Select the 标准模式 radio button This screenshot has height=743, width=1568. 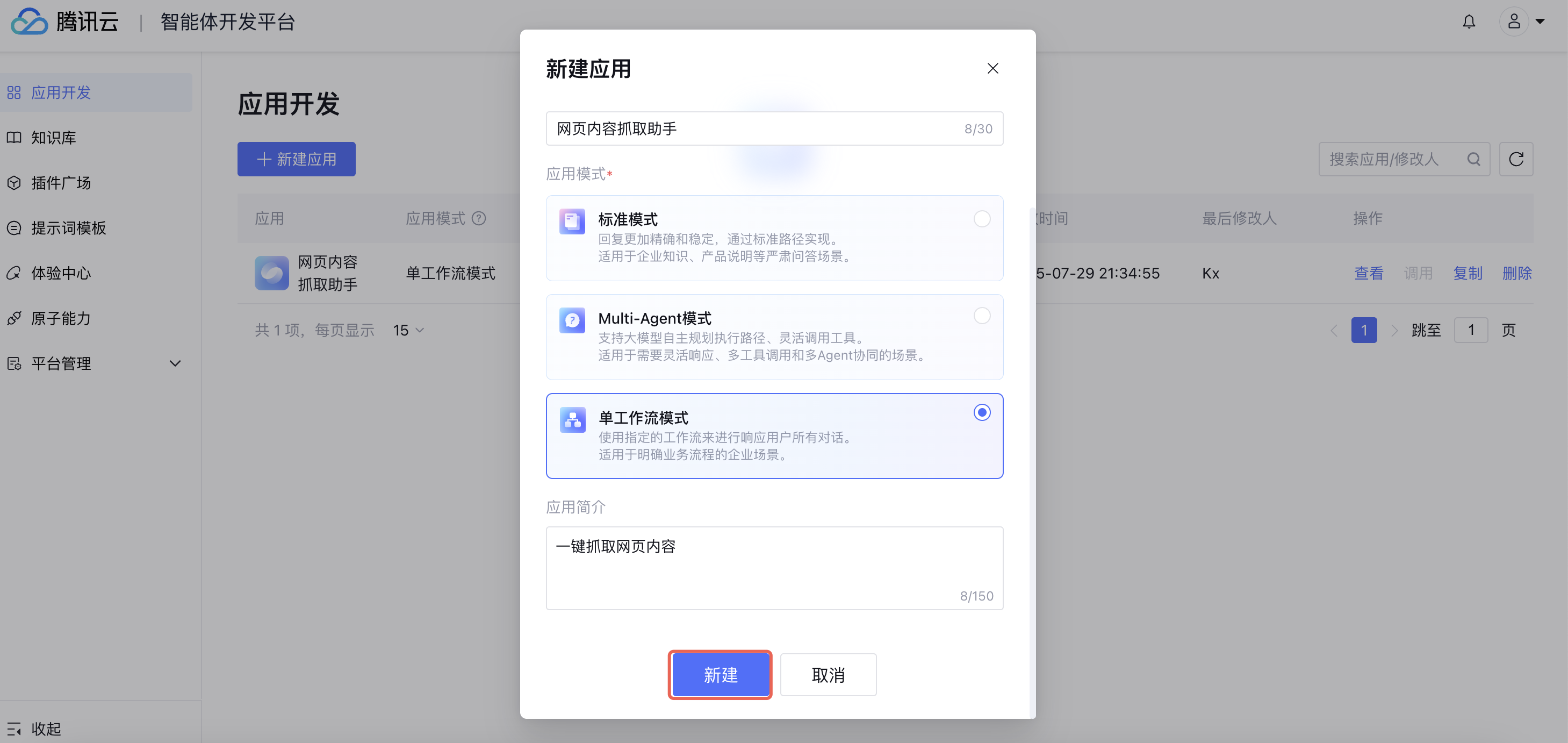coord(981,219)
